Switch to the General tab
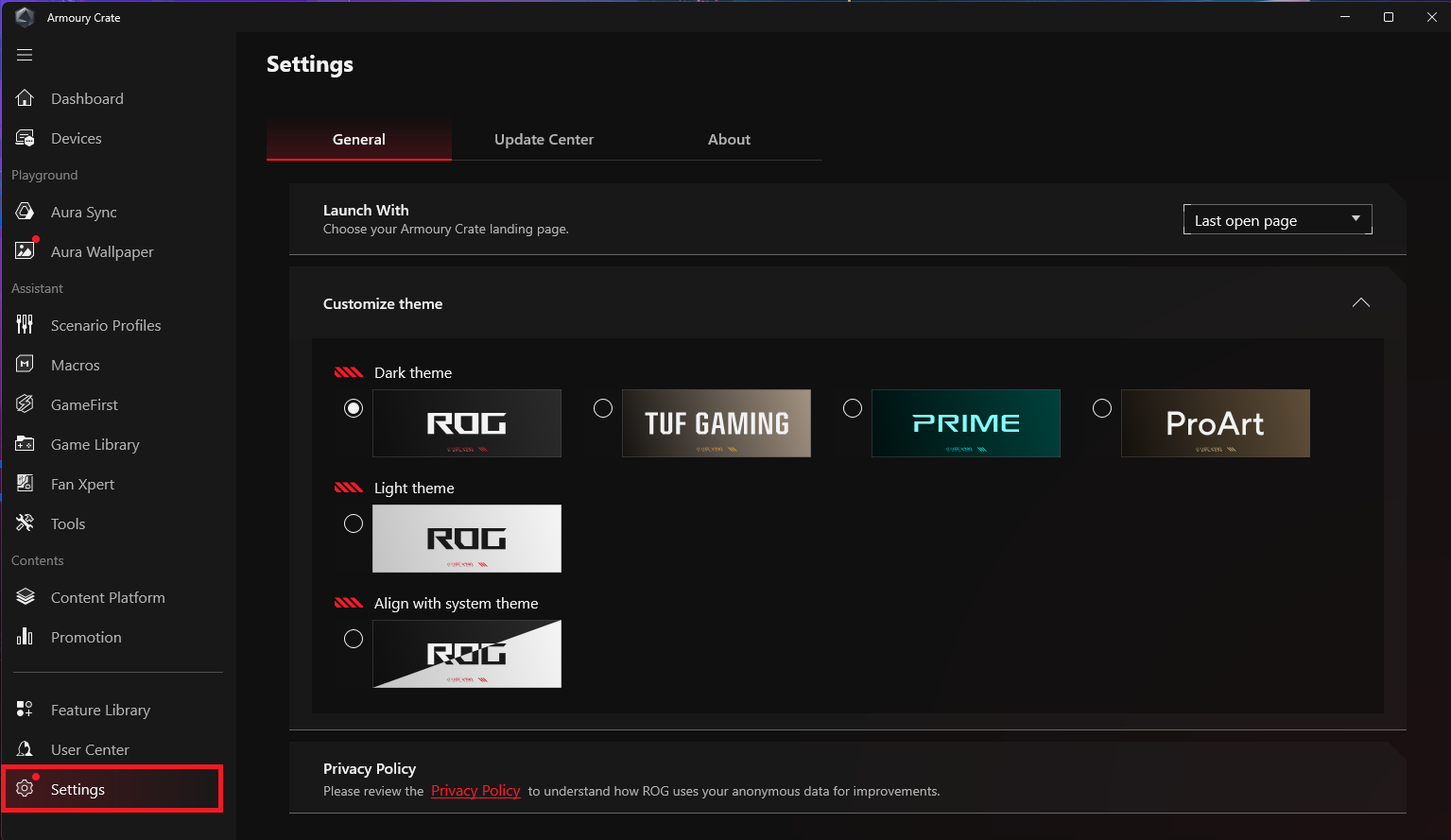Image resolution: width=1451 pixels, height=840 pixels. tap(359, 139)
